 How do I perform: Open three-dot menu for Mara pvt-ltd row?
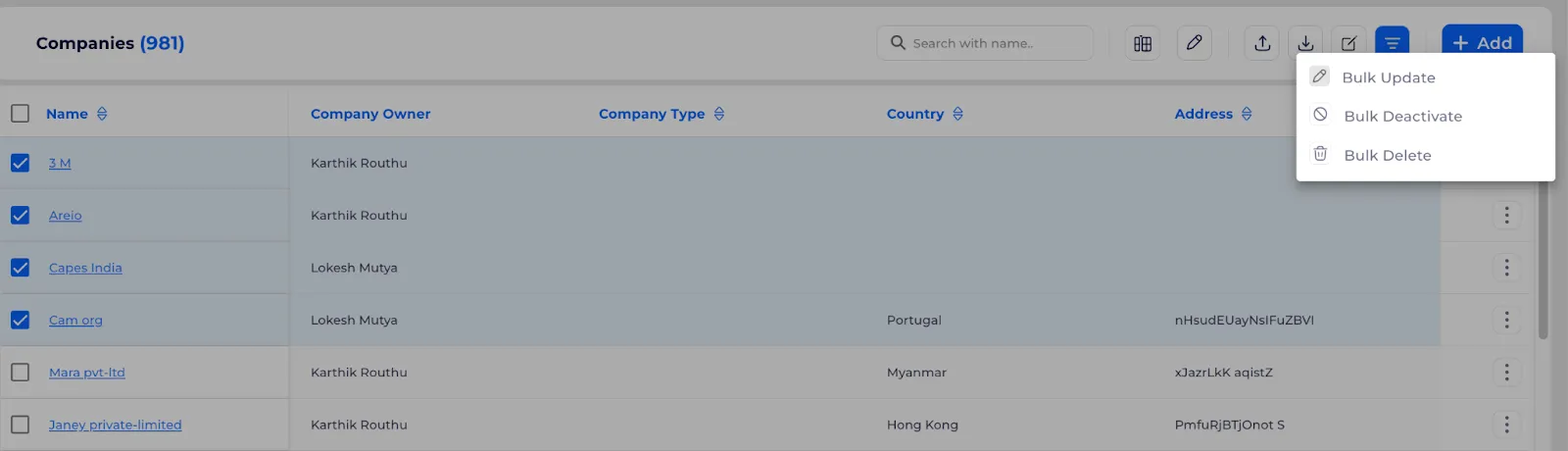pyautogui.click(x=1506, y=373)
